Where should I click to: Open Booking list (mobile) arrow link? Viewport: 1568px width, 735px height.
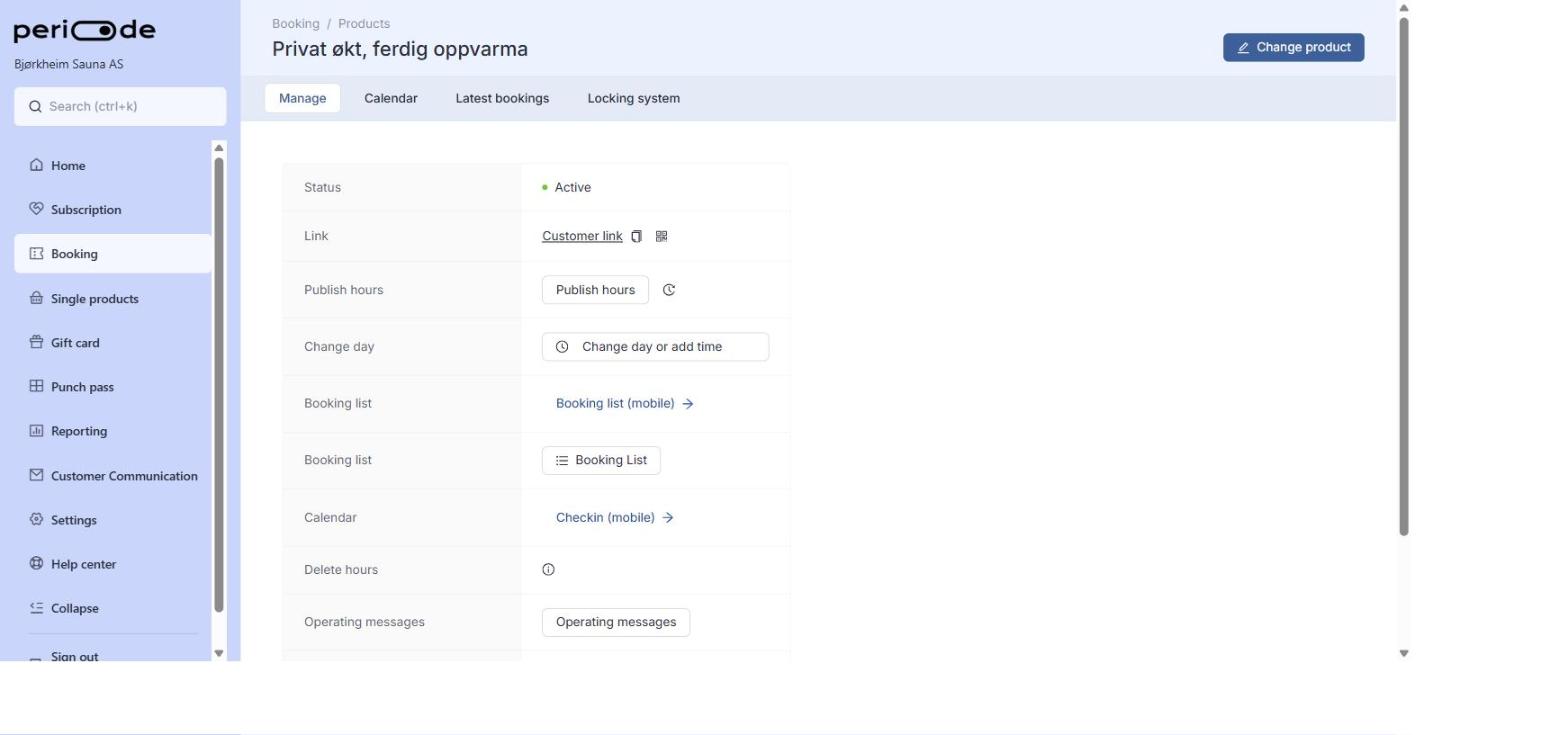(625, 404)
